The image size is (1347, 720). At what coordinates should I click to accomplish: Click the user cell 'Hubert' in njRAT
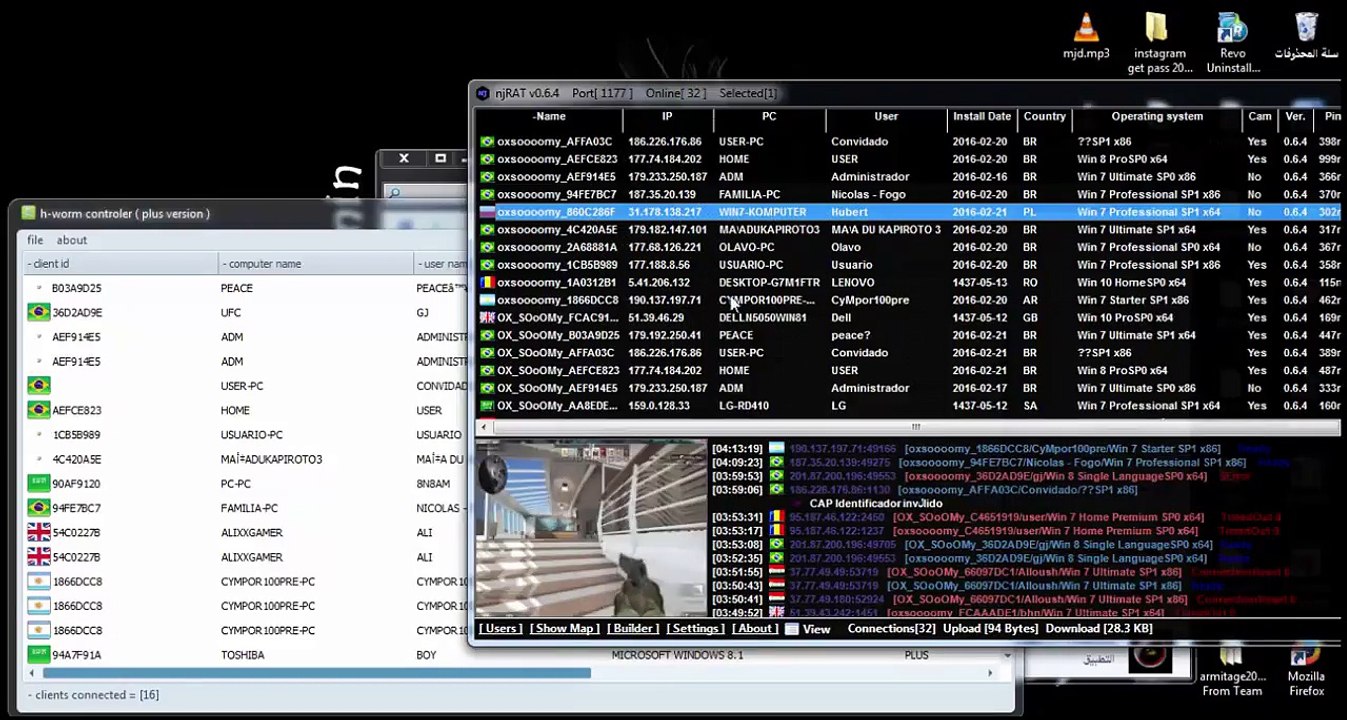click(849, 212)
